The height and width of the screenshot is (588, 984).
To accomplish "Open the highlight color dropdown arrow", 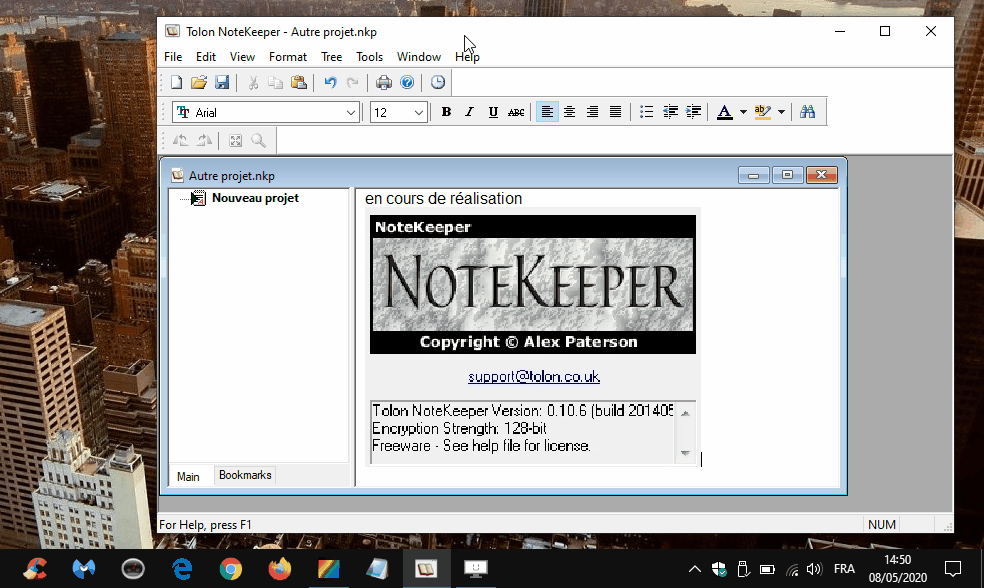I will coord(781,112).
